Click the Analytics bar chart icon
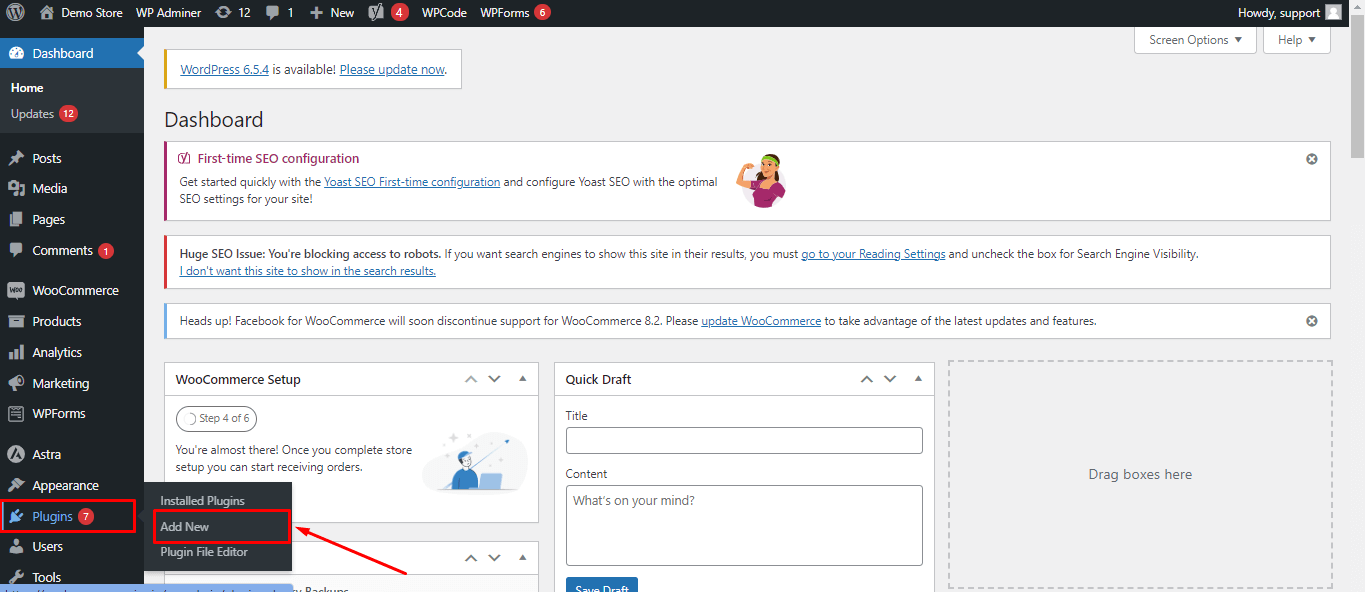The height and width of the screenshot is (592, 1365). tap(16, 352)
